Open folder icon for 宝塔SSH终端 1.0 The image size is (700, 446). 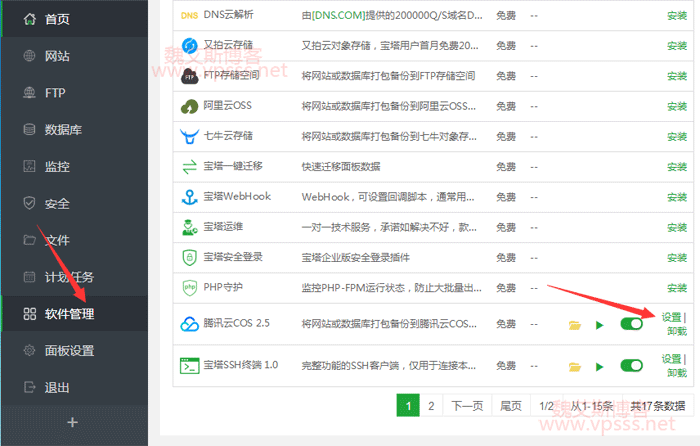(x=574, y=366)
